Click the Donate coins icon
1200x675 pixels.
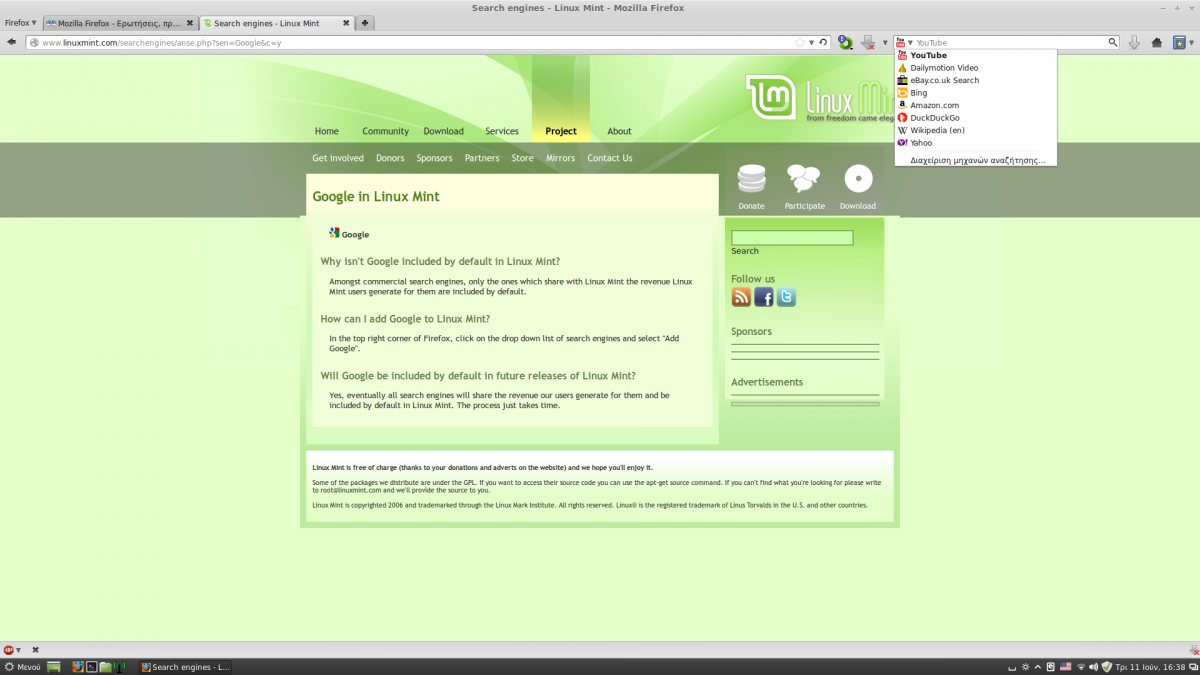click(x=751, y=179)
